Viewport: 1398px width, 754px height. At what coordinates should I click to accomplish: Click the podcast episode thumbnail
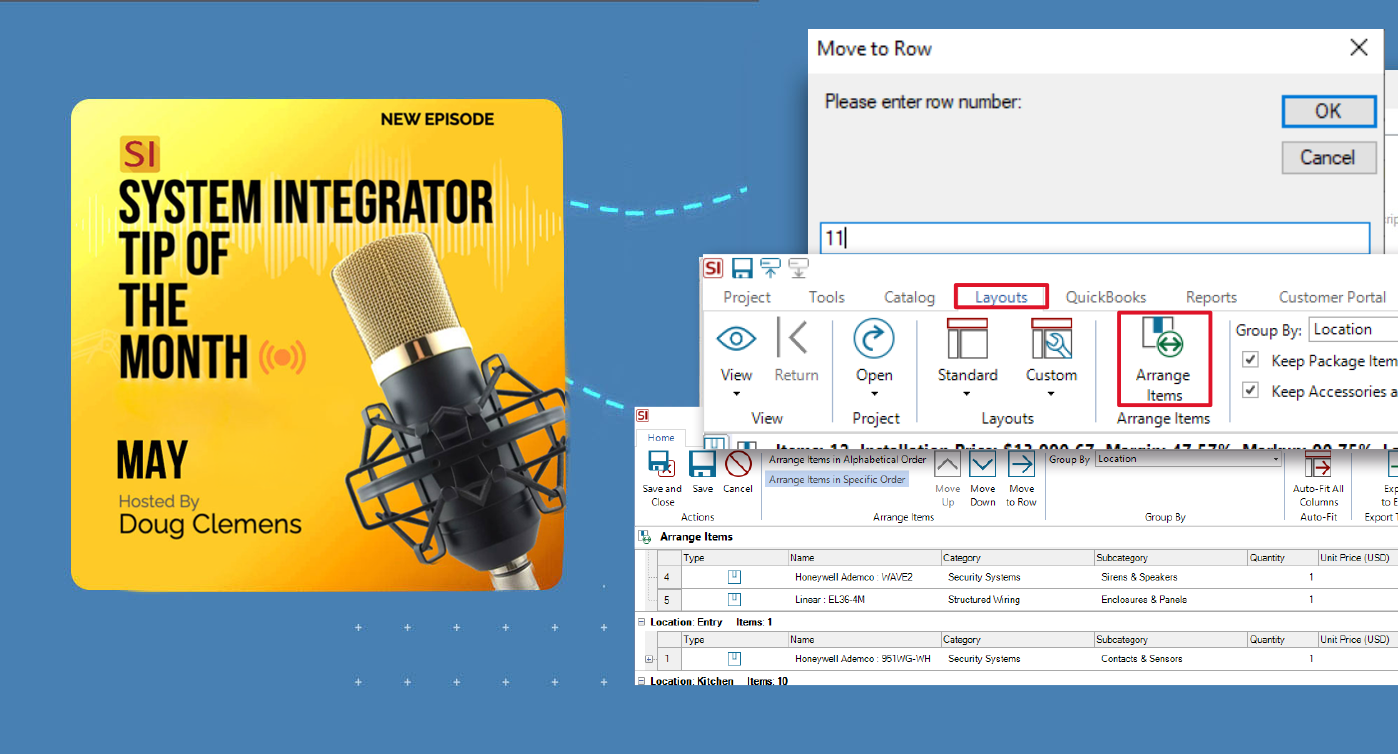(x=316, y=344)
